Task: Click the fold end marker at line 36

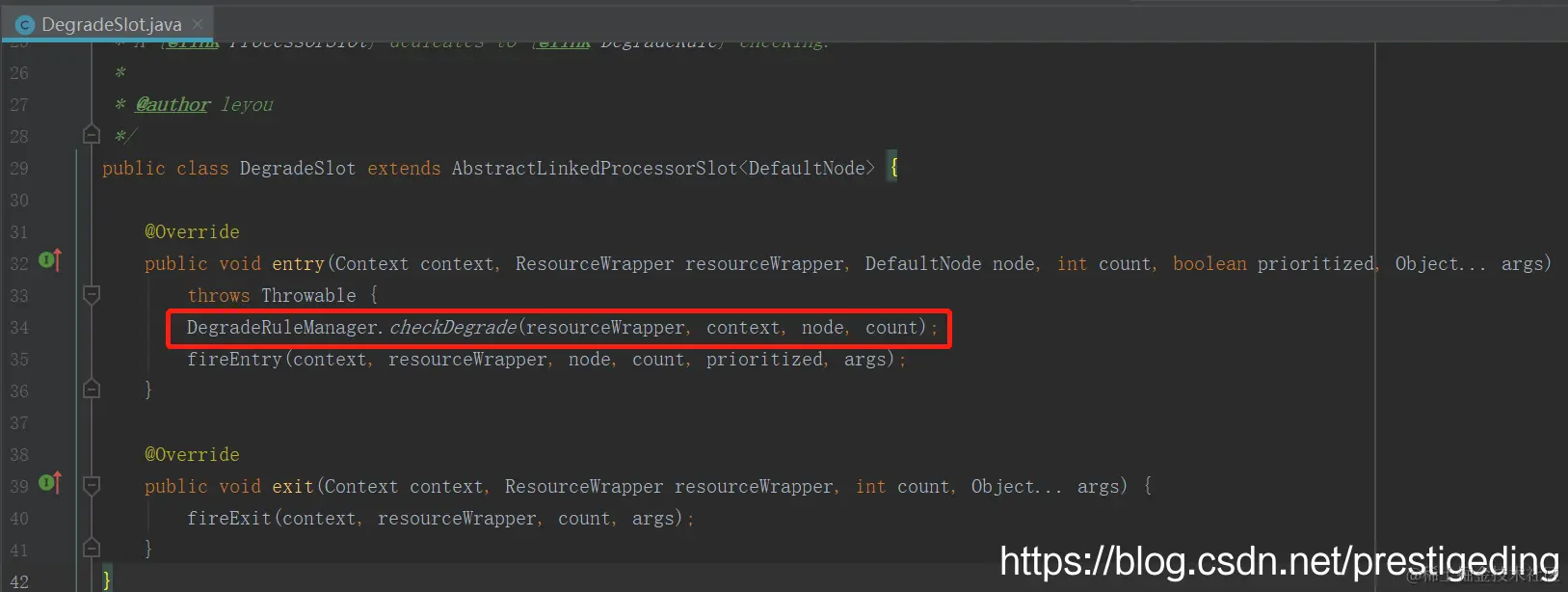Action: (92, 389)
